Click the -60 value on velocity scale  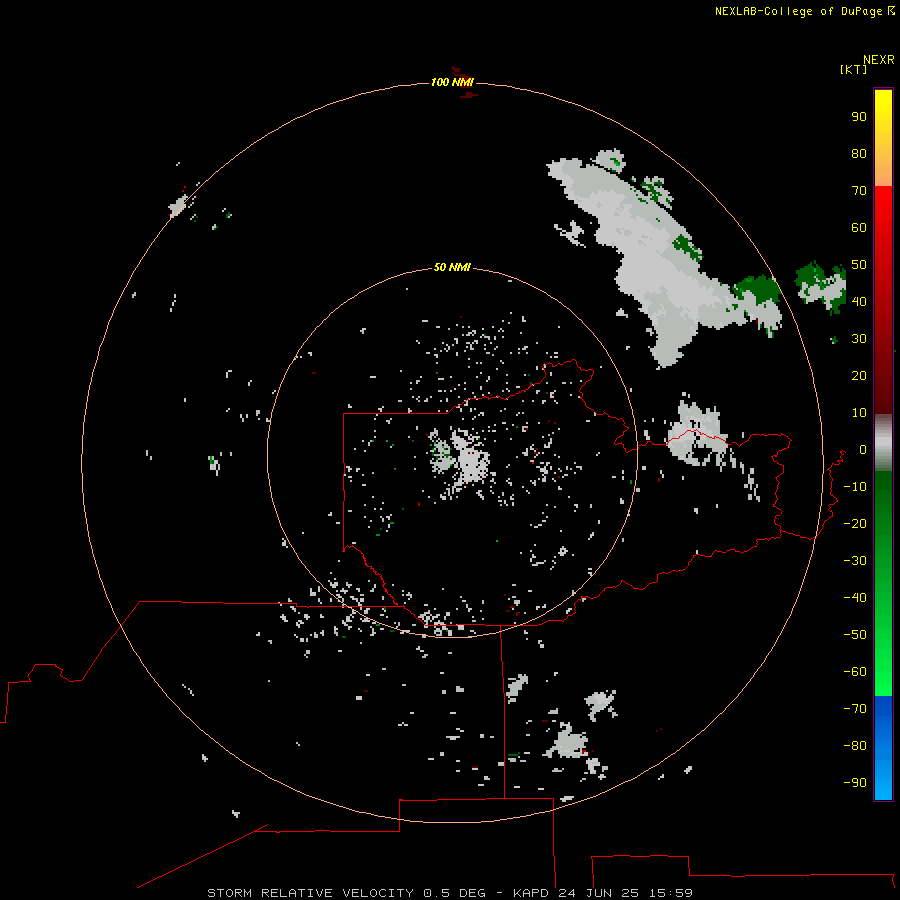tap(855, 672)
